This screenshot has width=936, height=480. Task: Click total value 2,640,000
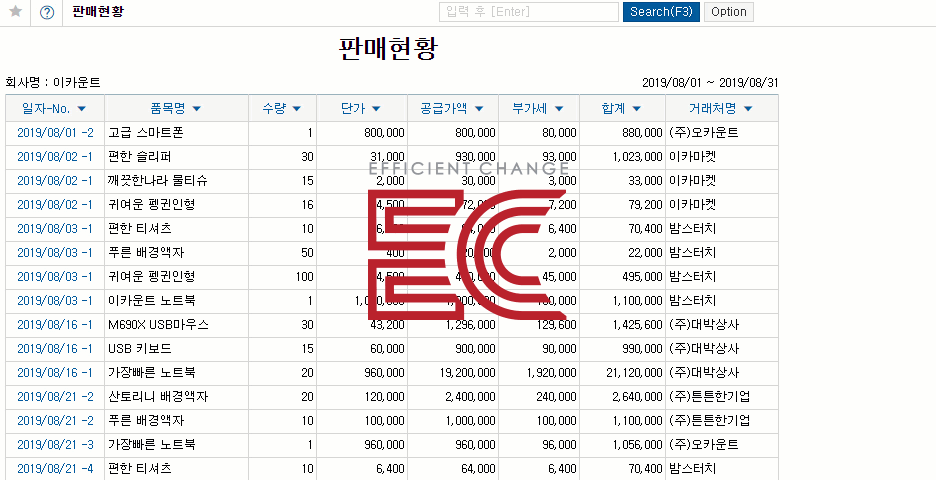[x=638, y=396]
